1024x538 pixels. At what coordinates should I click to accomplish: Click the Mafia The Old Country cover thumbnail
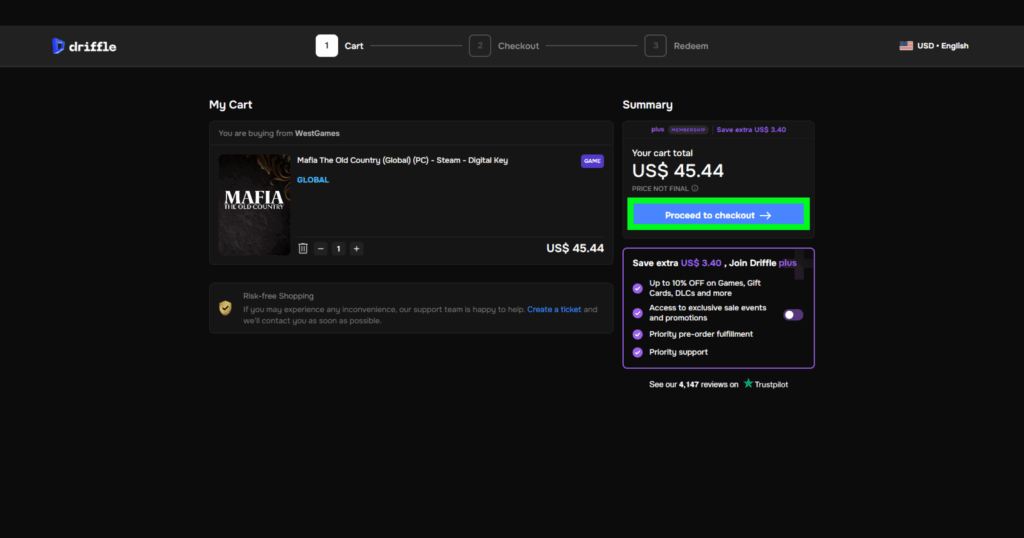point(254,204)
